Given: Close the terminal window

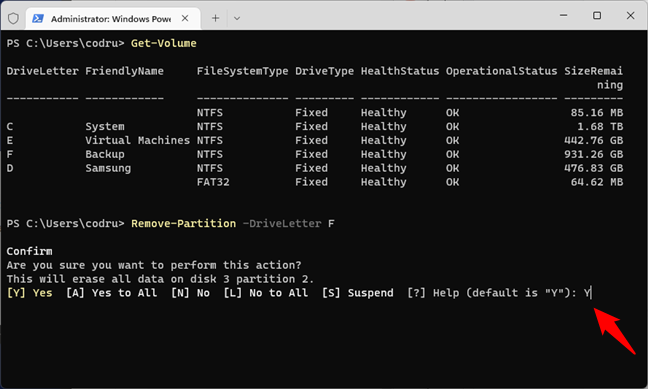Looking at the screenshot, I should tap(630, 16).
